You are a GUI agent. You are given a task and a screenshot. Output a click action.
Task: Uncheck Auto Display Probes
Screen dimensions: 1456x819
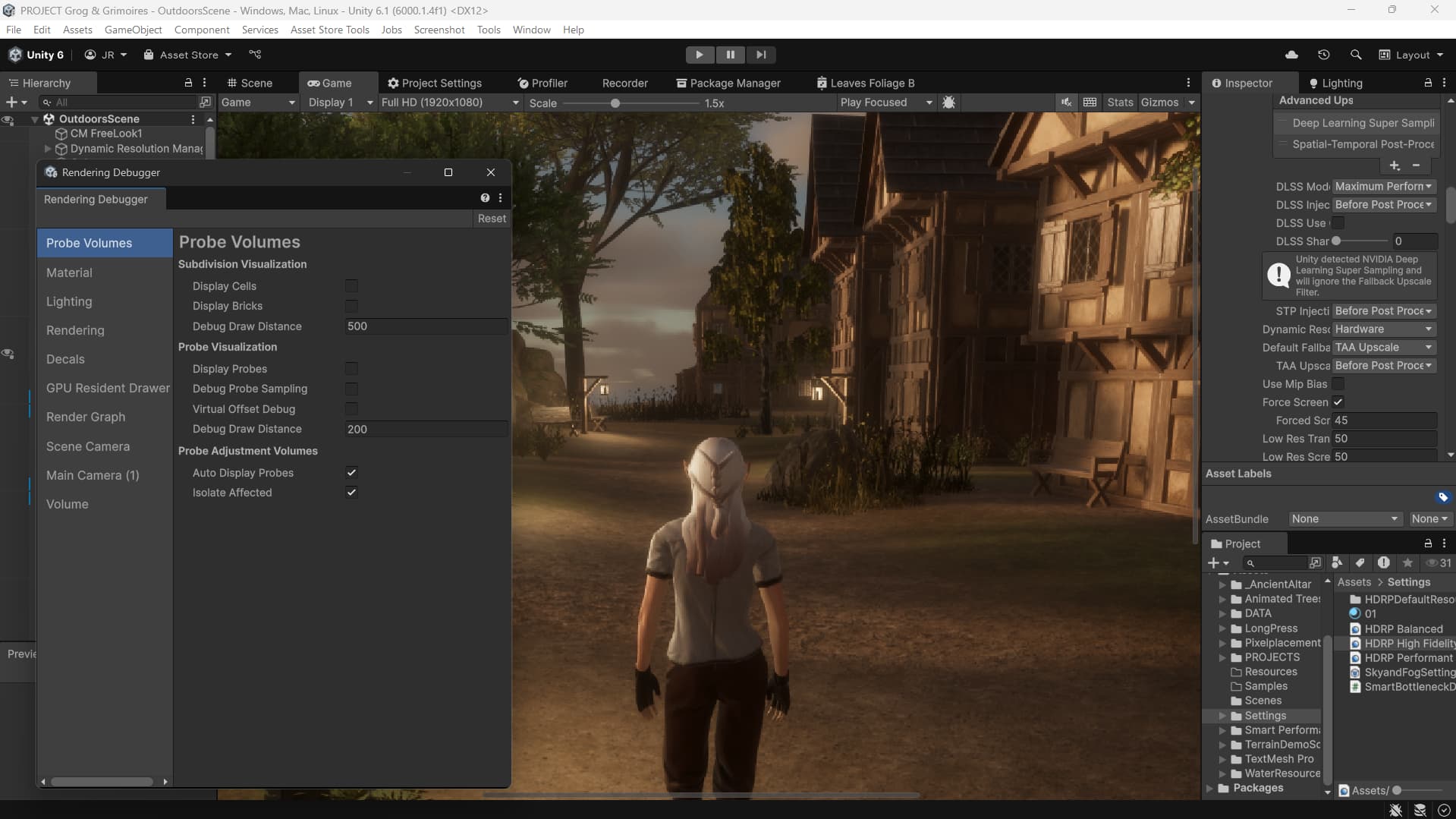pos(351,471)
